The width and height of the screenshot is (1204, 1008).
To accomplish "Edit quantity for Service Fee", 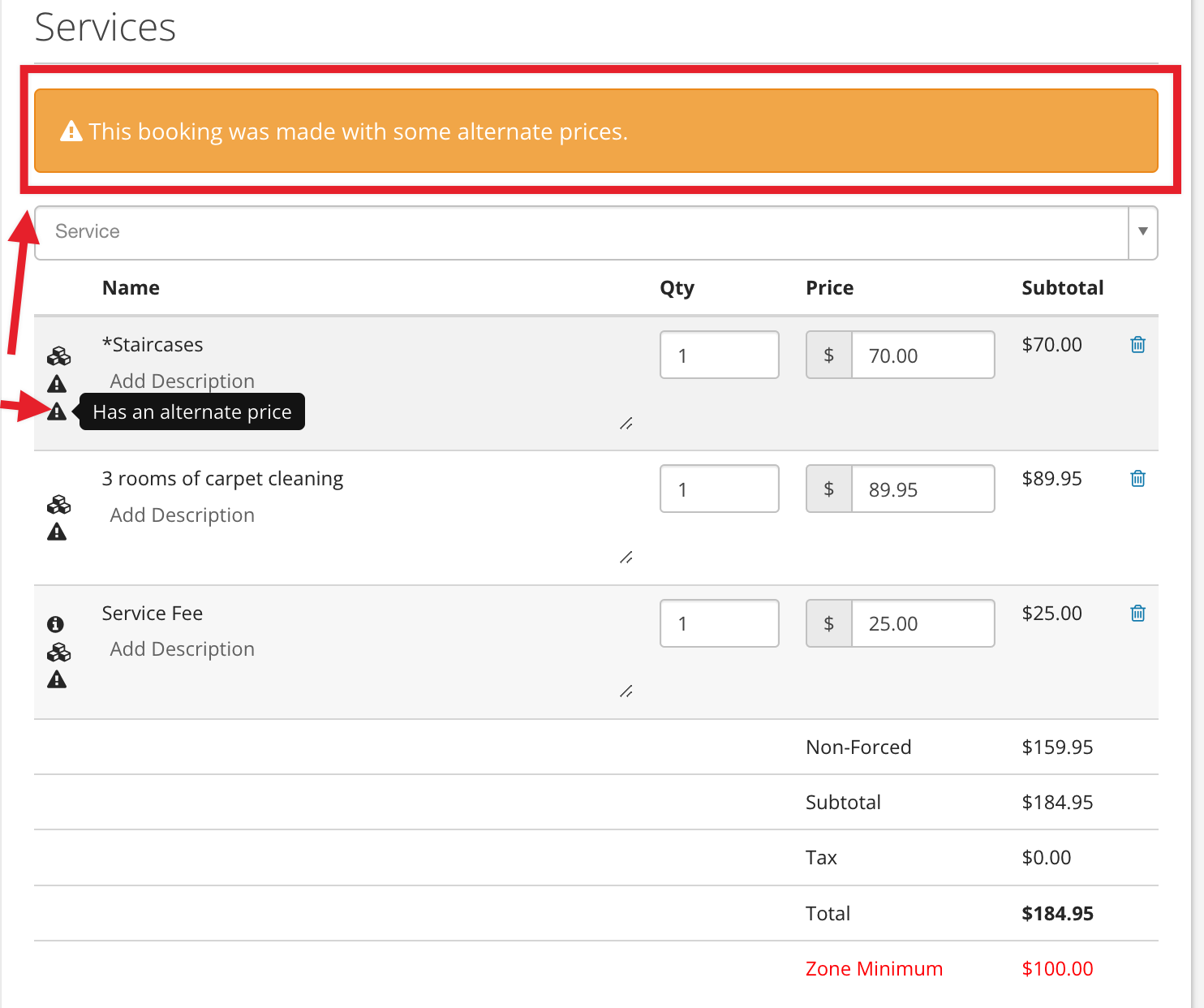I will [x=720, y=623].
